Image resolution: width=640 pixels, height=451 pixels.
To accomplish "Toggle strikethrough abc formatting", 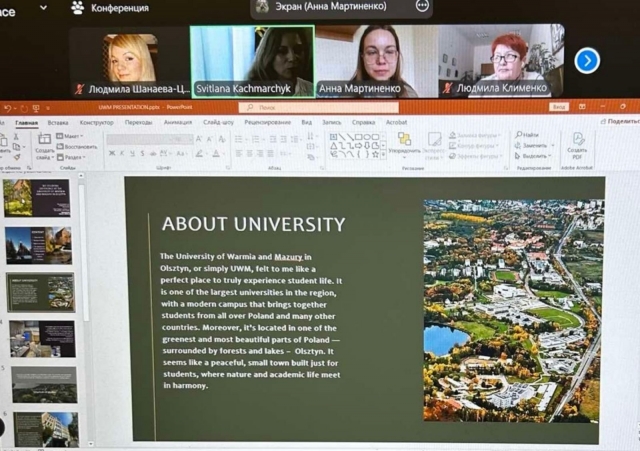I will (x=153, y=153).
